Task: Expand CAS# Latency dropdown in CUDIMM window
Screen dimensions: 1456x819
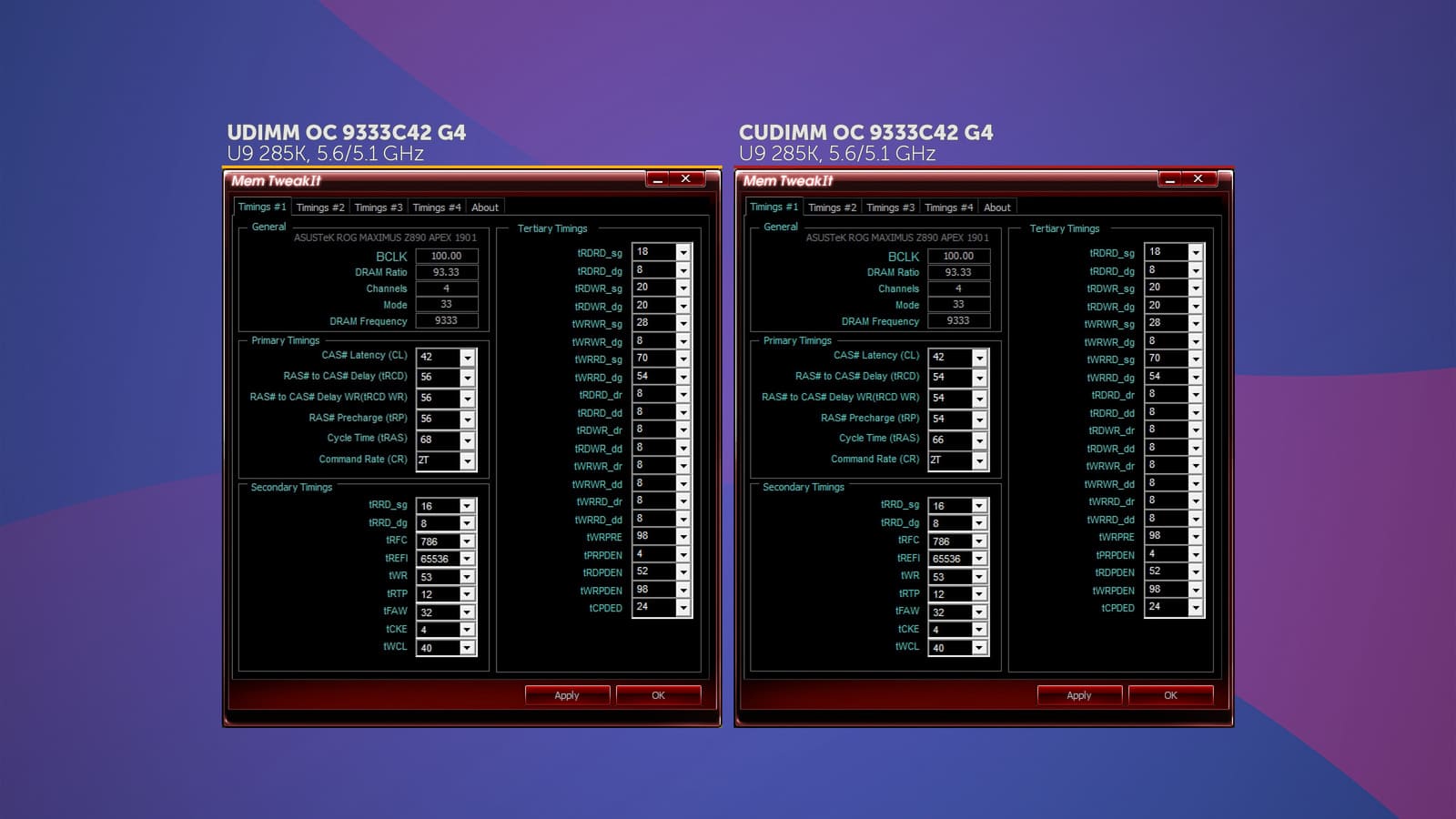Action: click(x=979, y=358)
